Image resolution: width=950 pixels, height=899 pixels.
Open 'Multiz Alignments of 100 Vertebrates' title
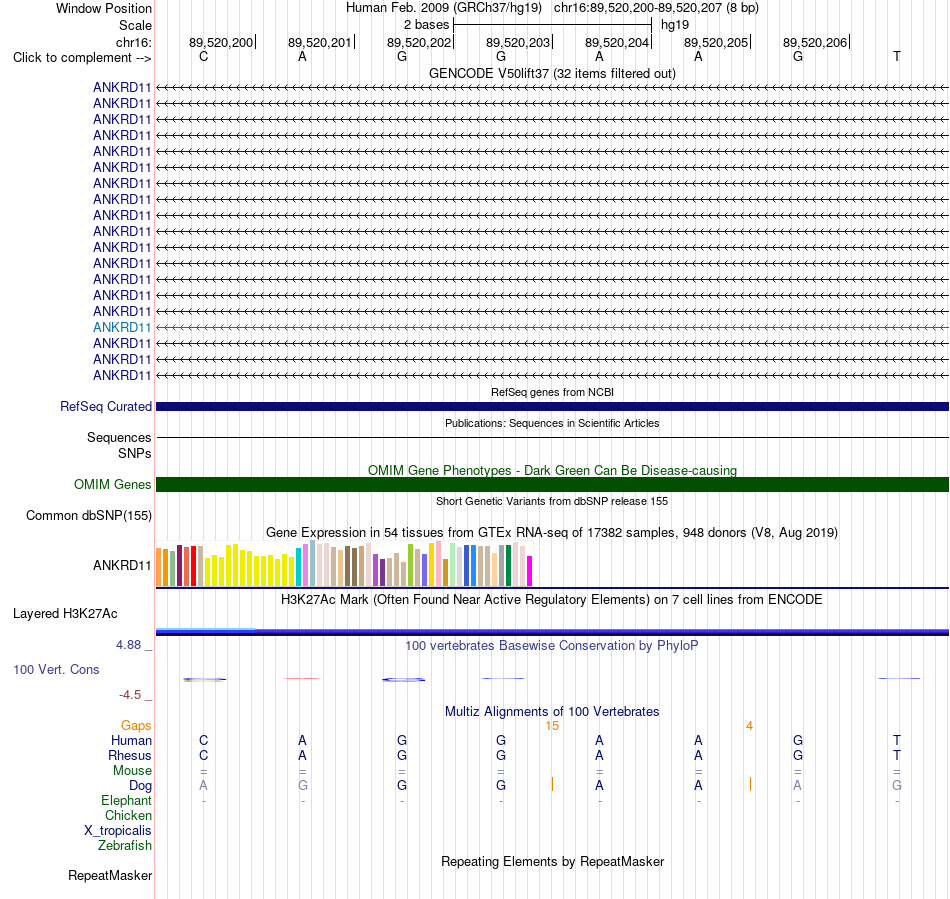[552, 712]
